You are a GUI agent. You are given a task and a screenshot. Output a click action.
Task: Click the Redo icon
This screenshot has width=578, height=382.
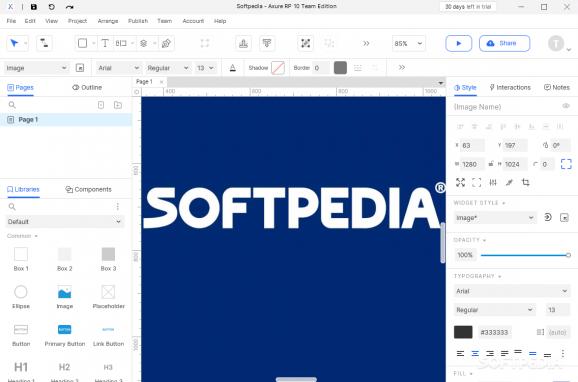(69, 7)
